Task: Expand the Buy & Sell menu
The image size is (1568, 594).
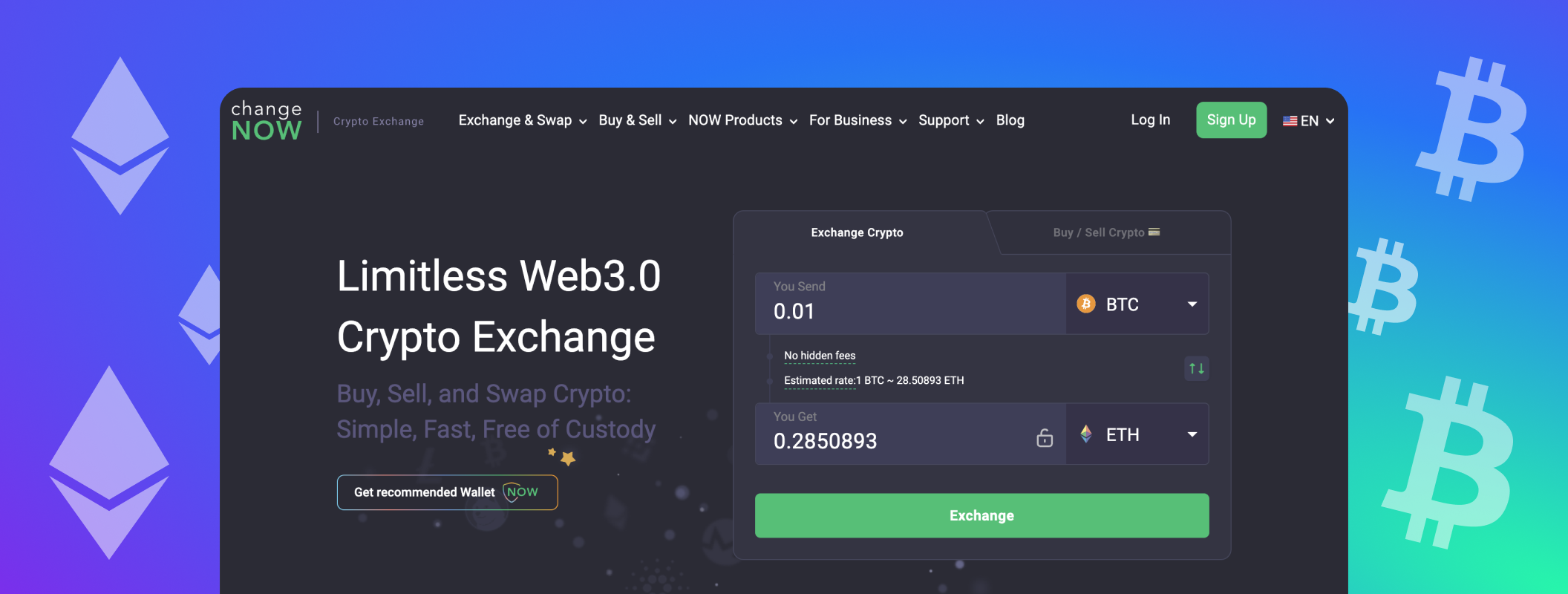Action: [638, 120]
